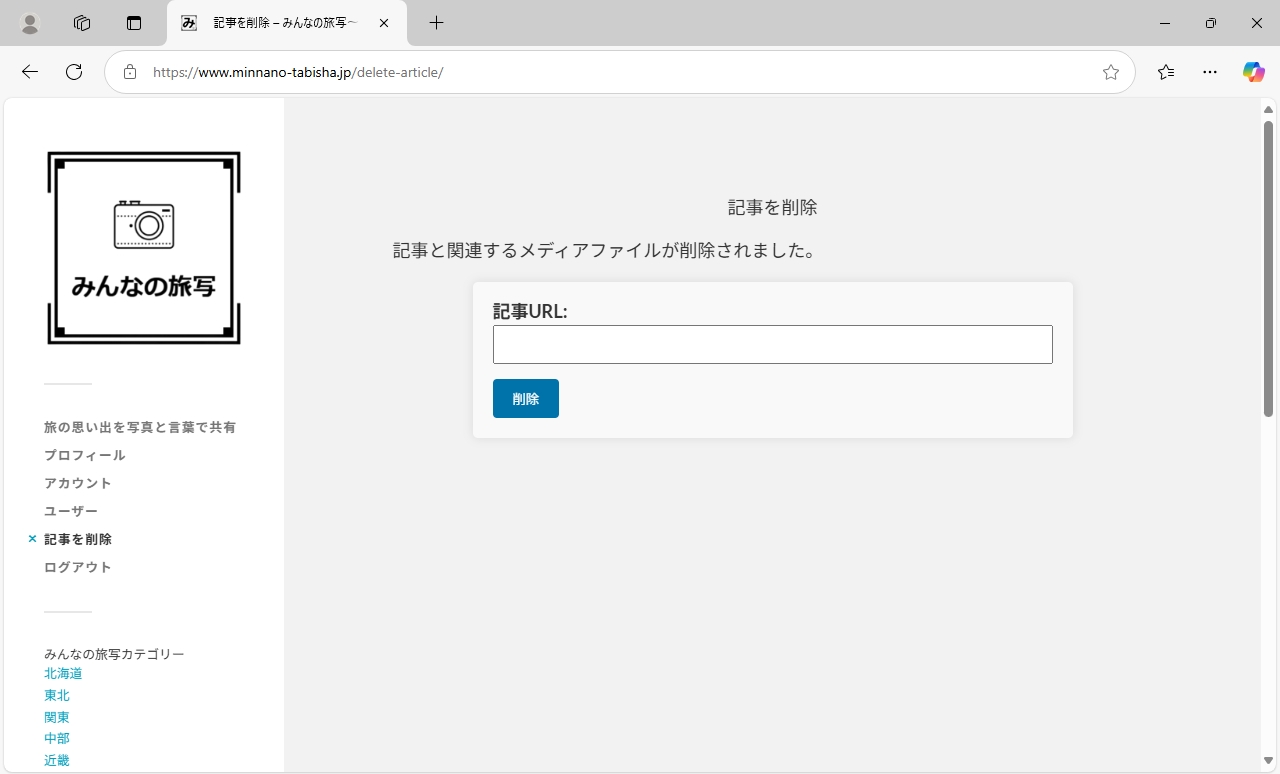Select ログアウト in sidebar menu

coord(78,567)
